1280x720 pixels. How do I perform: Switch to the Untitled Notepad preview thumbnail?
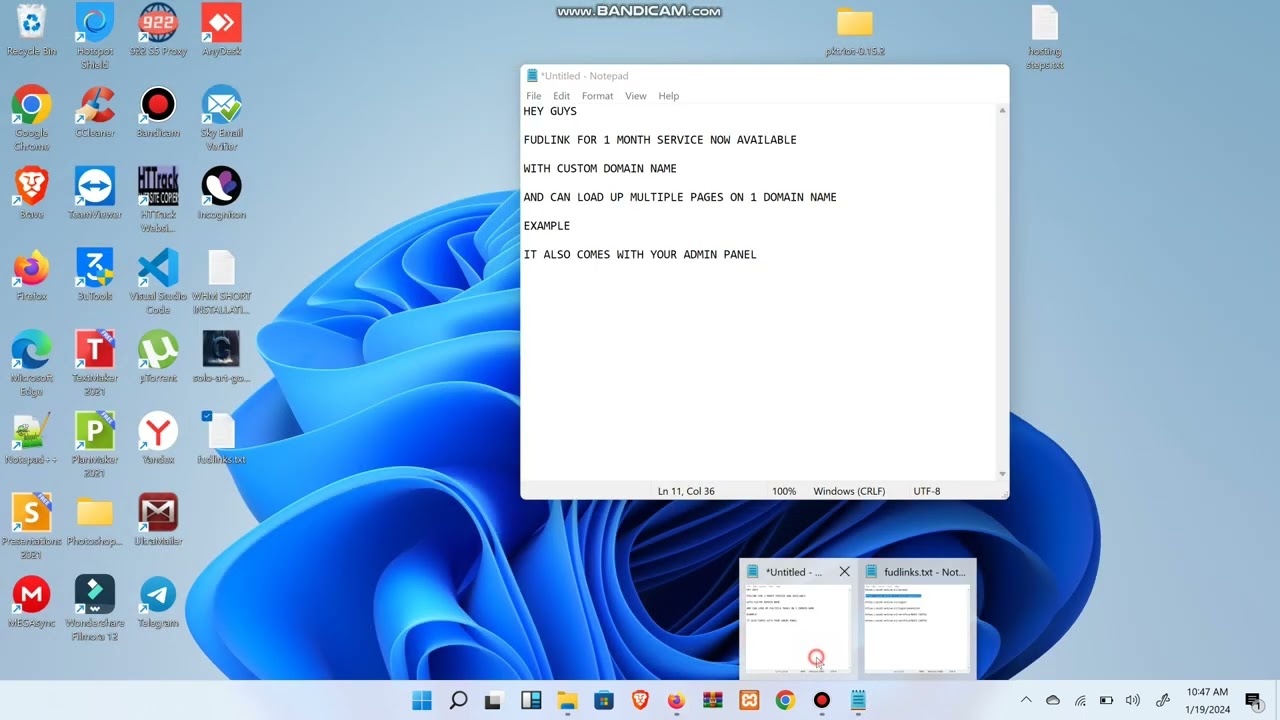[x=798, y=628]
